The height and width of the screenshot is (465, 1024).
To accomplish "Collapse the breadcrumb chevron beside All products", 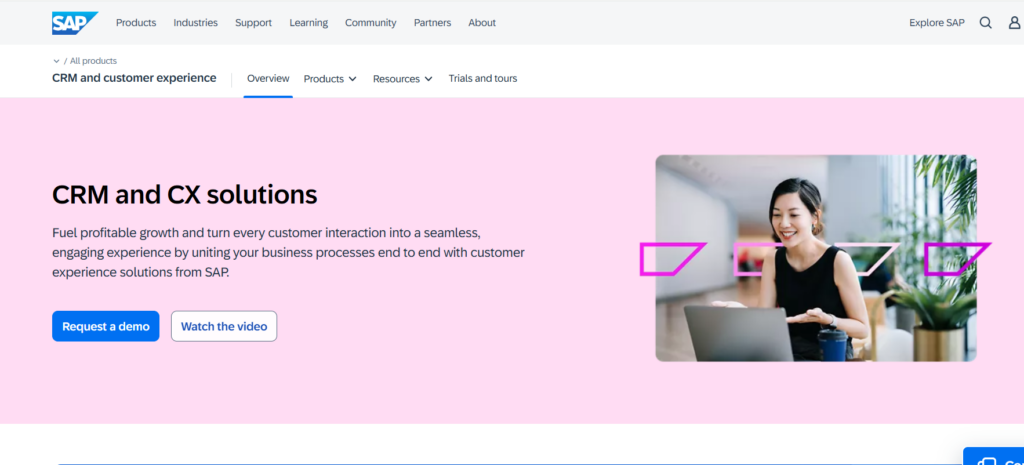I will (56, 61).
